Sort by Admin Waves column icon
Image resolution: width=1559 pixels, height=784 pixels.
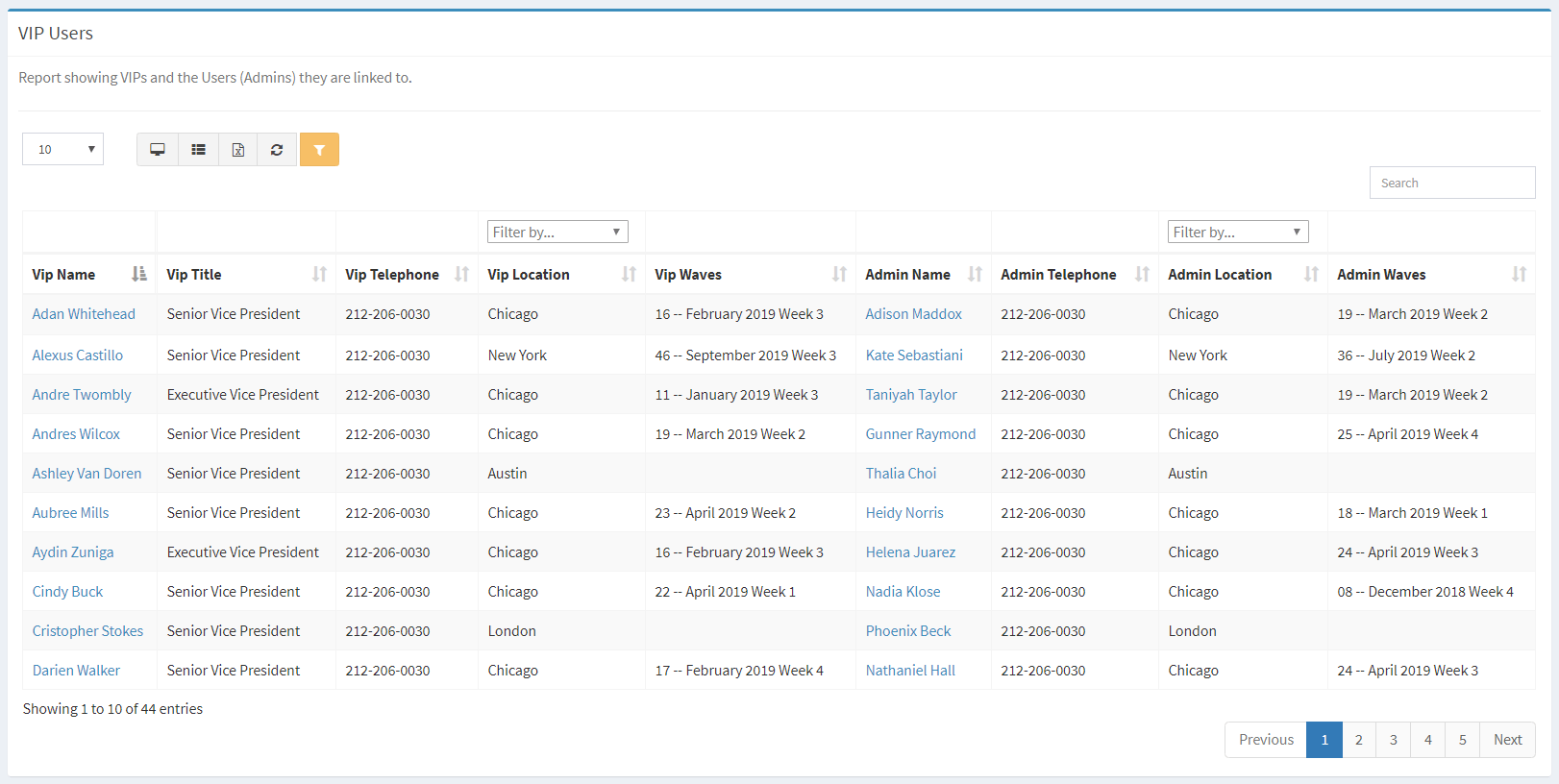pos(1519,274)
